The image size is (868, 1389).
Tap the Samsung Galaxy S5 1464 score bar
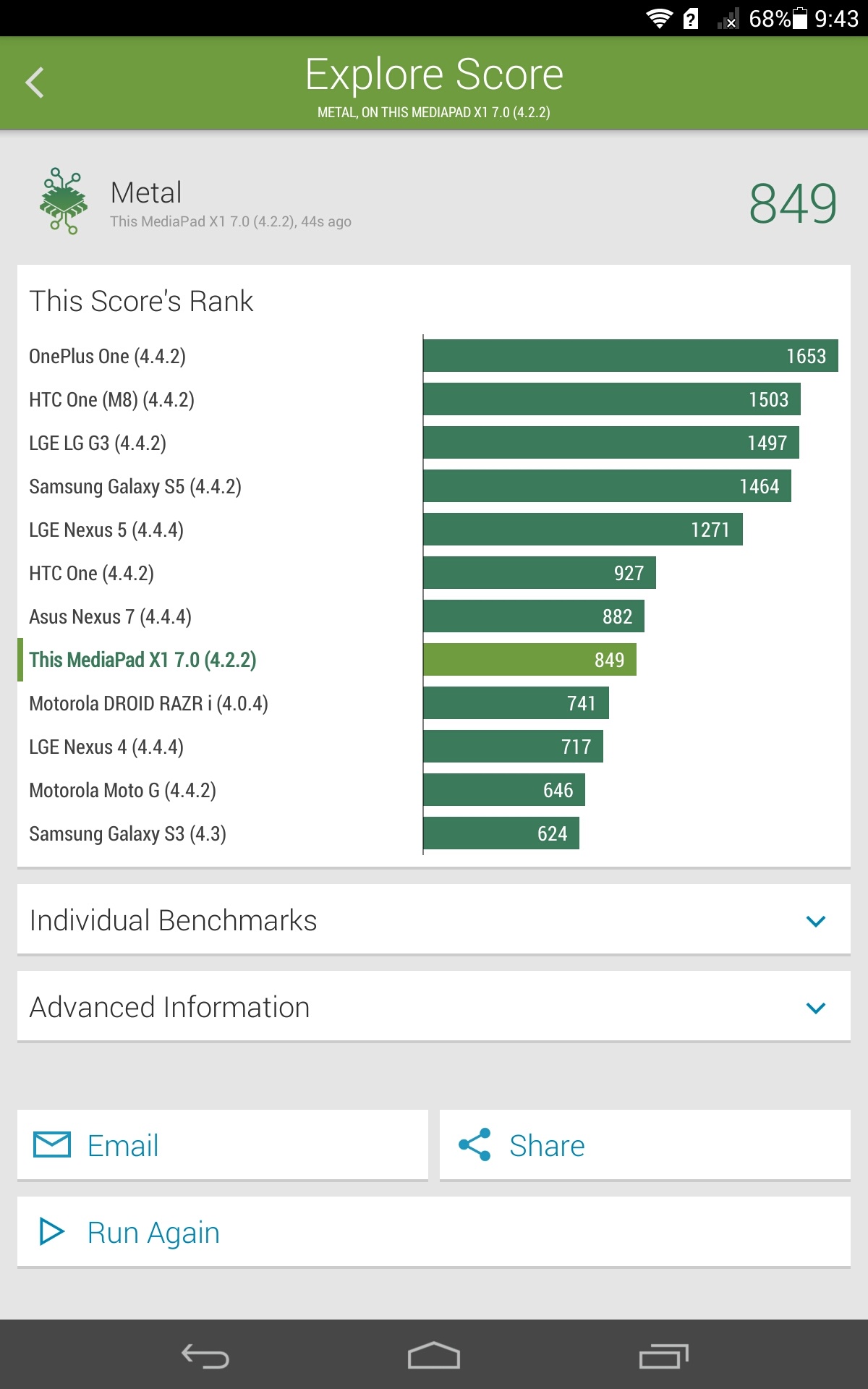click(607, 486)
